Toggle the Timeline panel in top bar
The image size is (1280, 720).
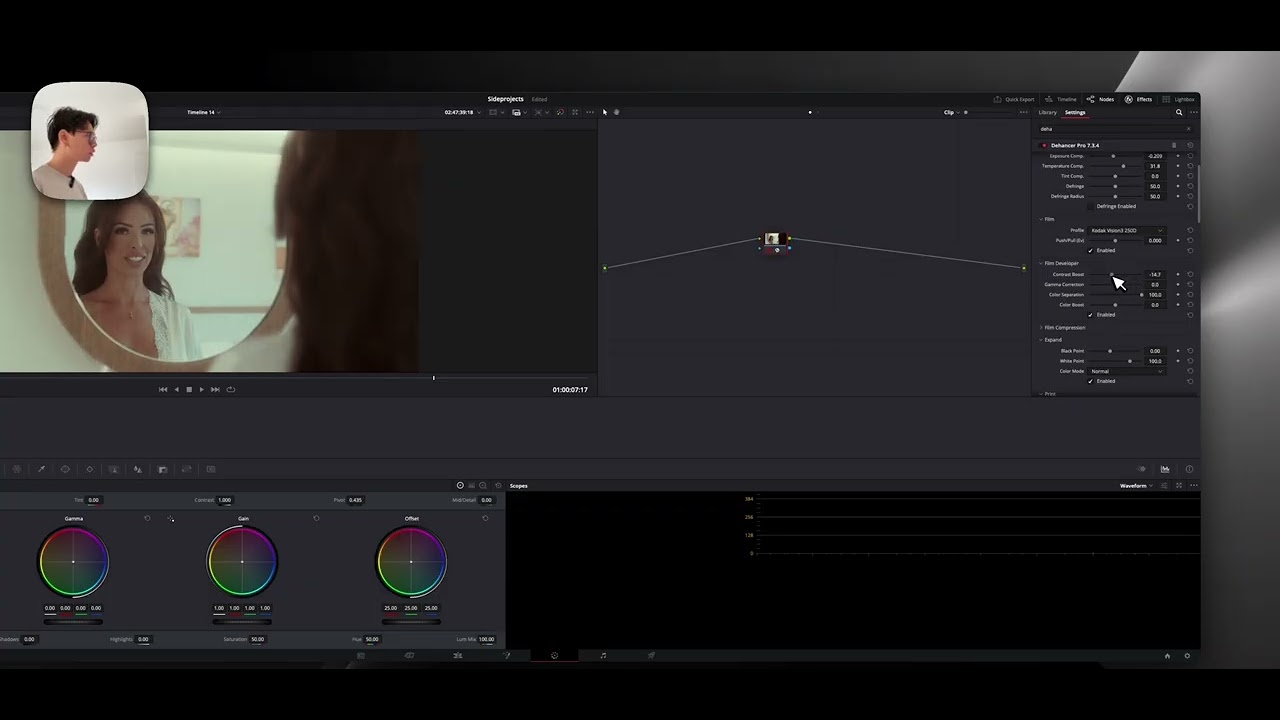(x=1060, y=99)
